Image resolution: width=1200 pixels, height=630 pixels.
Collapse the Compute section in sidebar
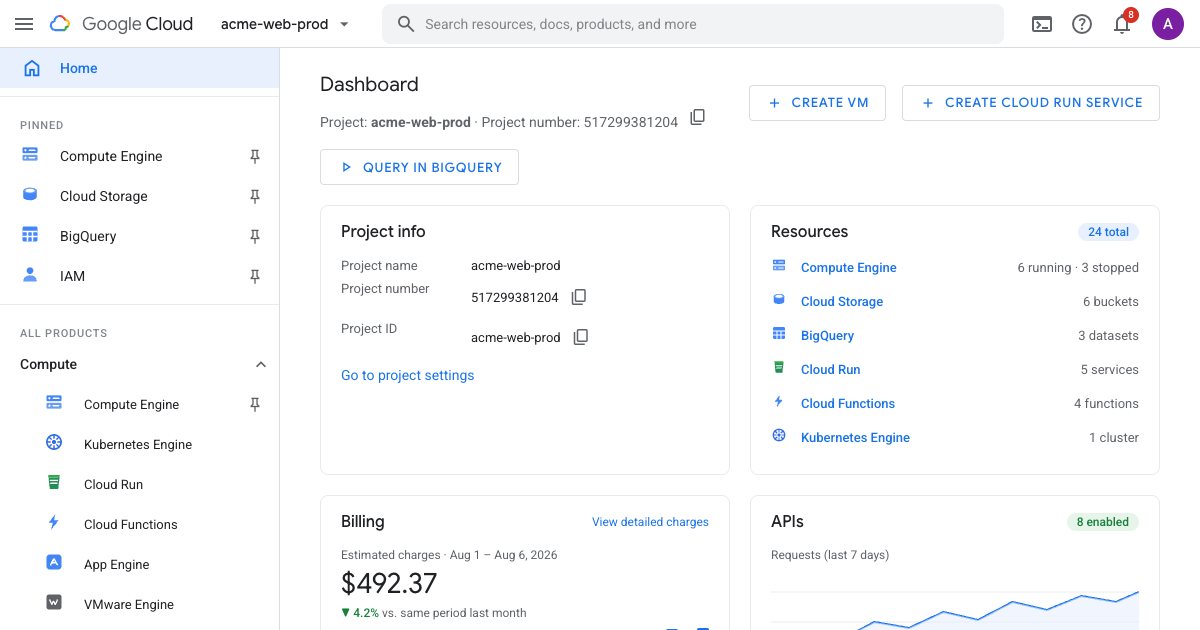[x=140, y=364]
